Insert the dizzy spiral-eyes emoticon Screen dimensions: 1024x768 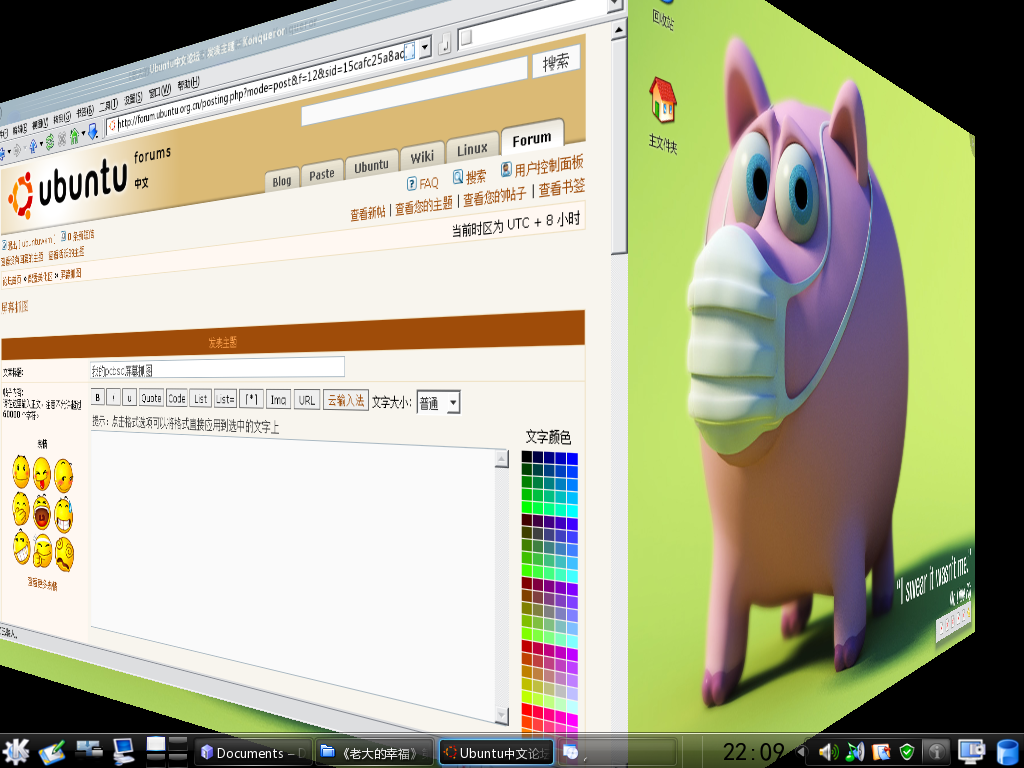click(64, 554)
